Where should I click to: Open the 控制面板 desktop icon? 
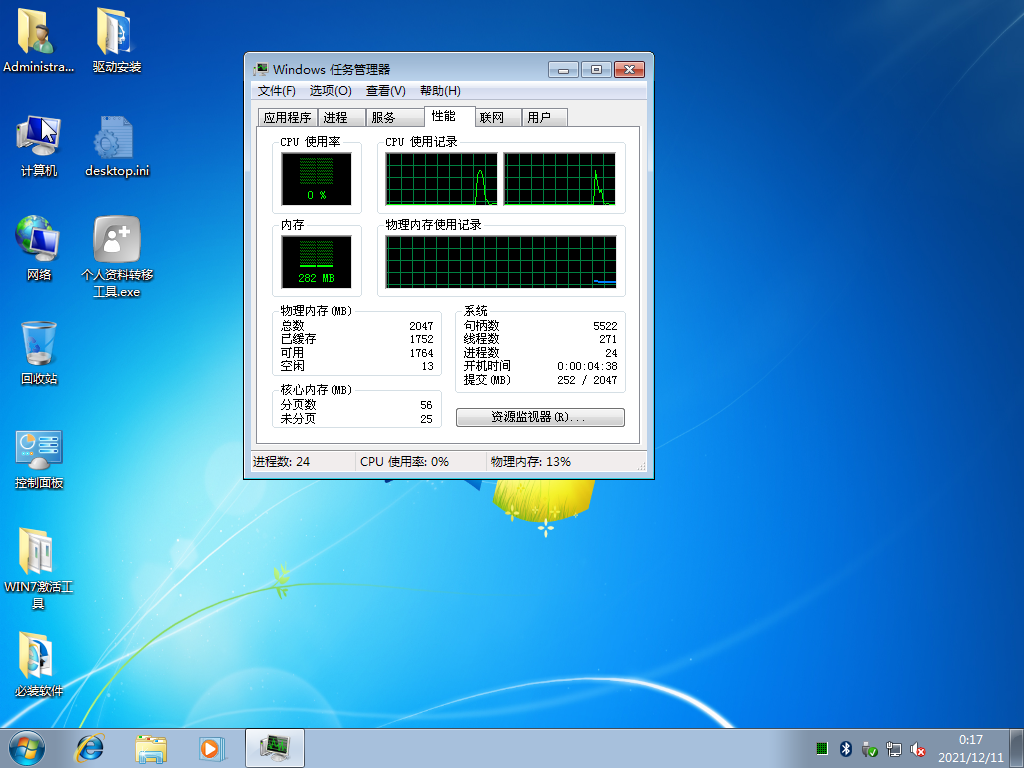[x=39, y=459]
